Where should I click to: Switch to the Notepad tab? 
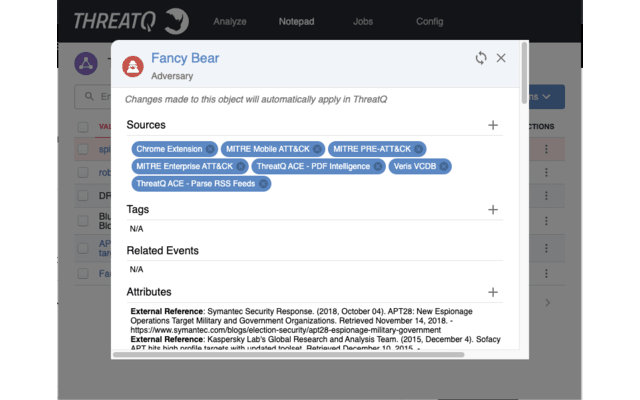(x=296, y=22)
